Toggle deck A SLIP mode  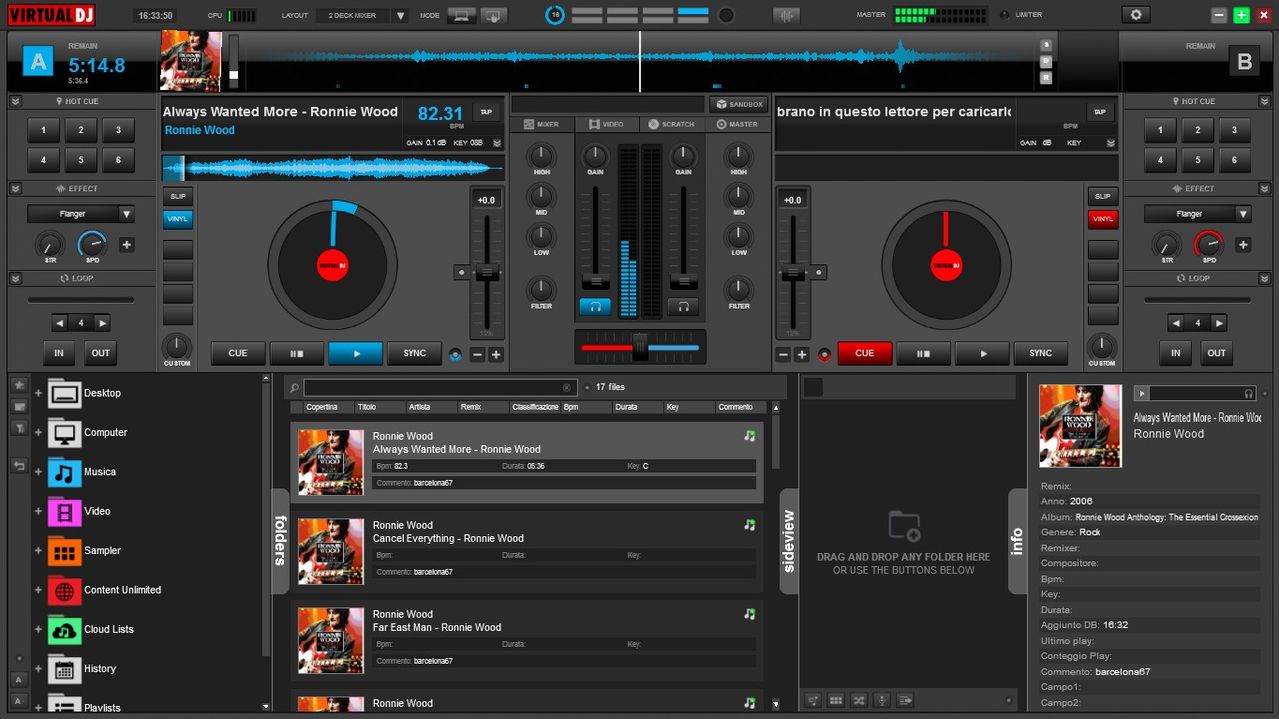coord(177,197)
